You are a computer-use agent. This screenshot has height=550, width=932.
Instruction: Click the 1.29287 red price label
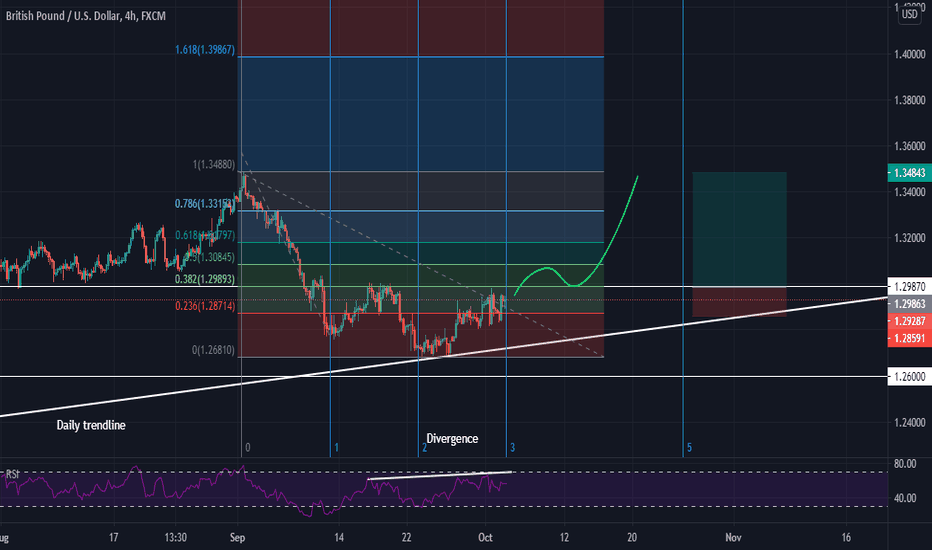(x=909, y=321)
